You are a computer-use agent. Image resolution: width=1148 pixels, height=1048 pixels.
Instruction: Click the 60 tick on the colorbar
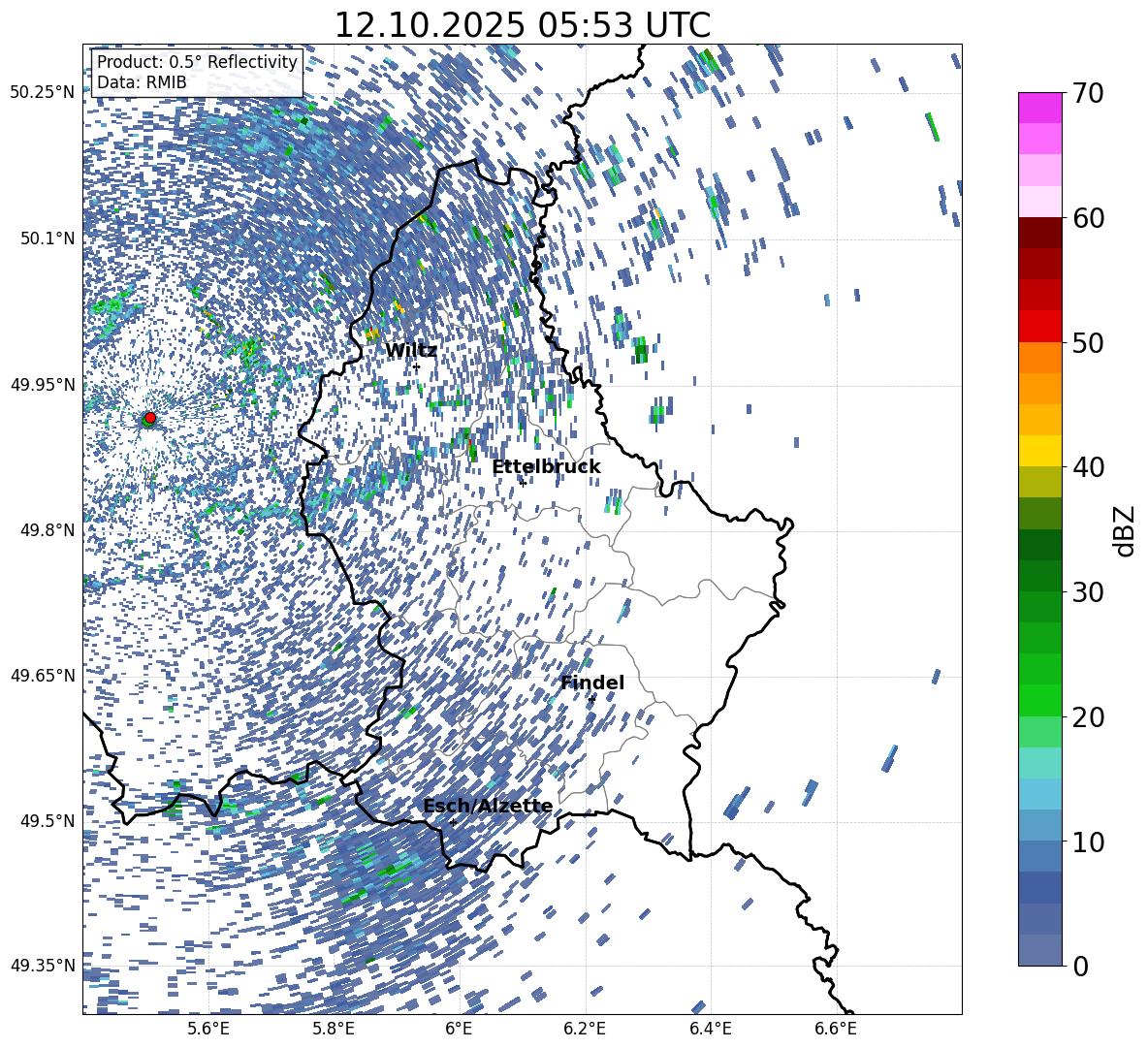click(1088, 218)
